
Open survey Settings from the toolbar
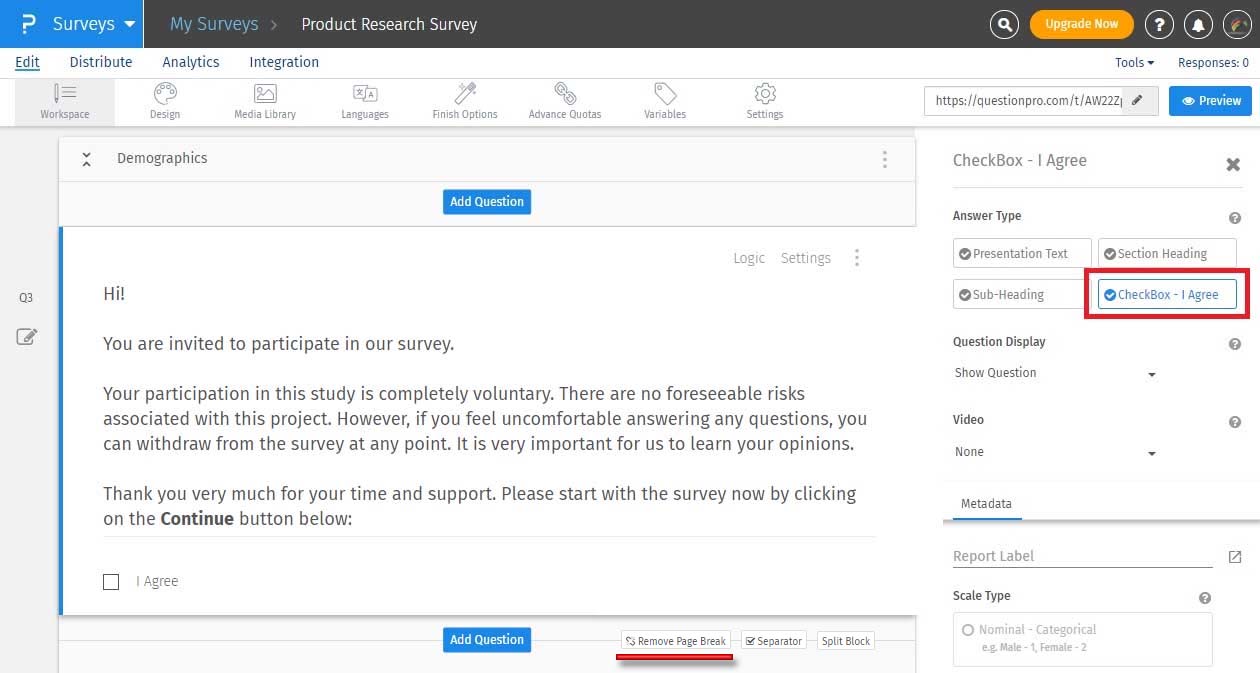pyautogui.click(x=764, y=100)
